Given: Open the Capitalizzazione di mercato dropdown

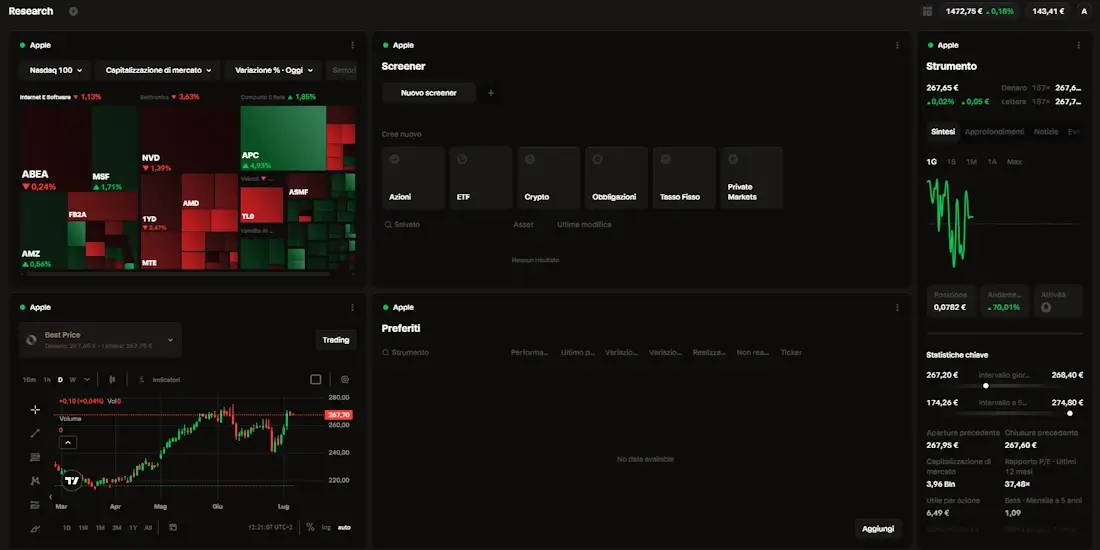Looking at the screenshot, I should pos(158,70).
